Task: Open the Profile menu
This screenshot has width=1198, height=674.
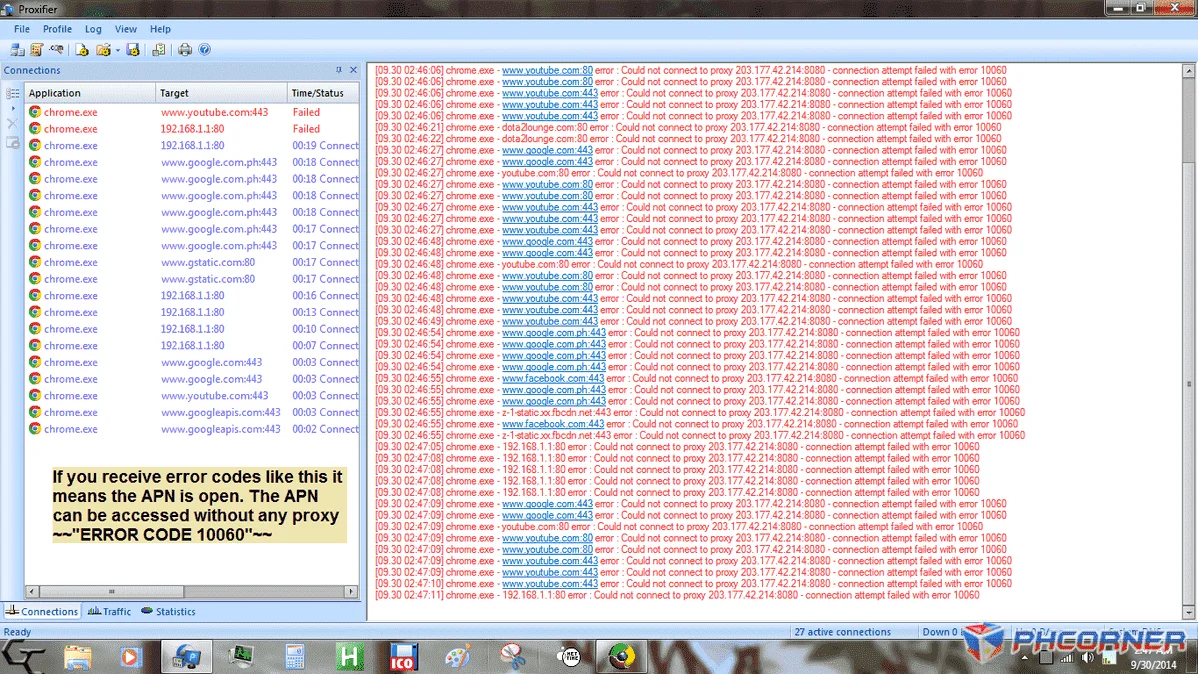Action: (x=57, y=29)
